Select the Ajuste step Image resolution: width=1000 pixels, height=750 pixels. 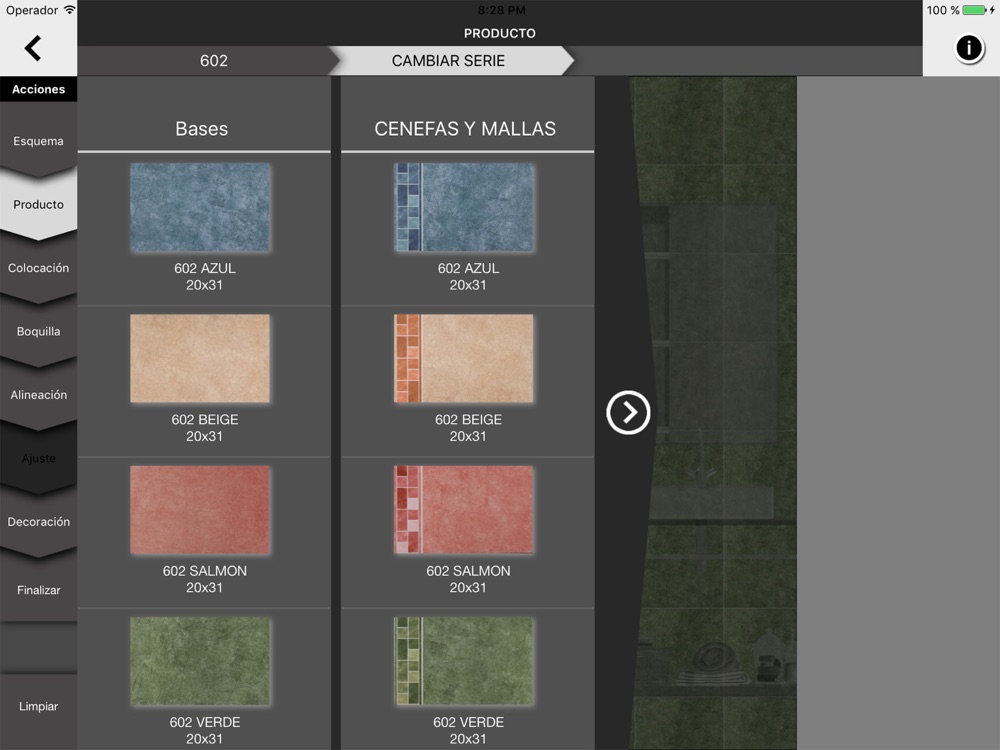38,458
